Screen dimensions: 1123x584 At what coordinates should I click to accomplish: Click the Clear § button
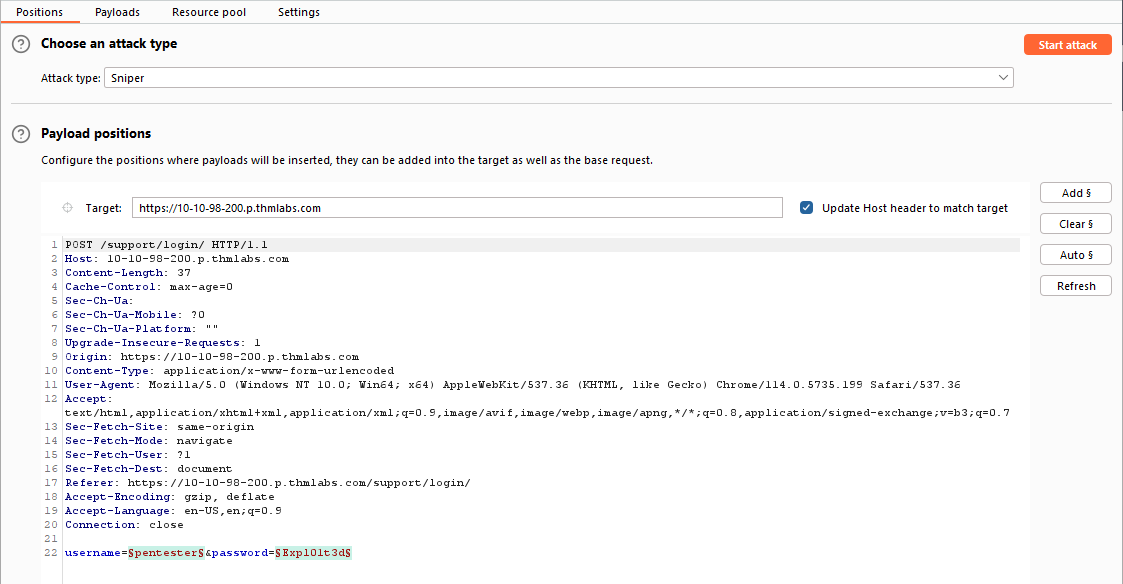click(1076, 224)
